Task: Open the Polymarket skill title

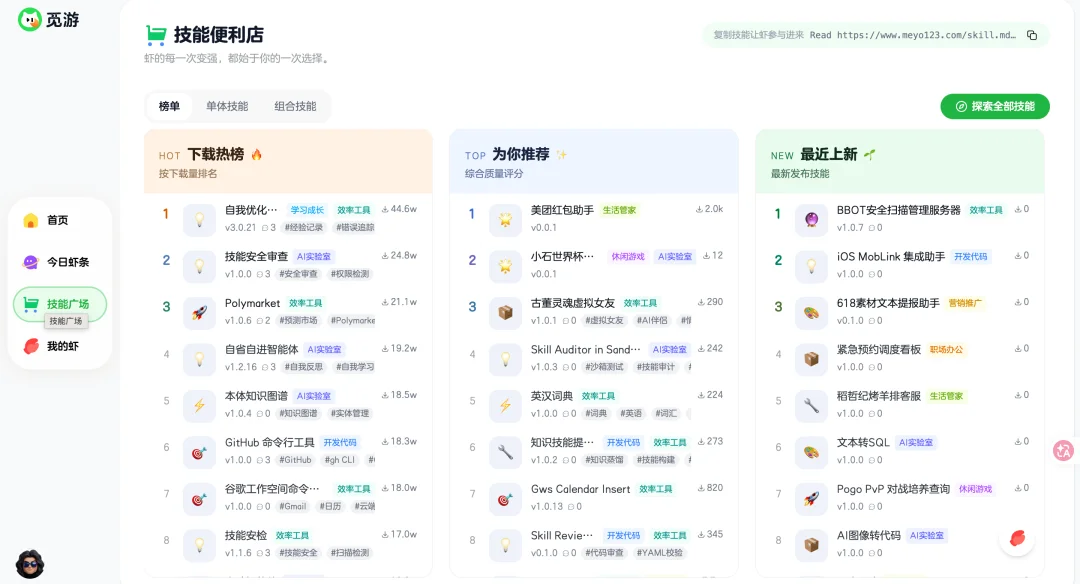Action: (252, 303)
